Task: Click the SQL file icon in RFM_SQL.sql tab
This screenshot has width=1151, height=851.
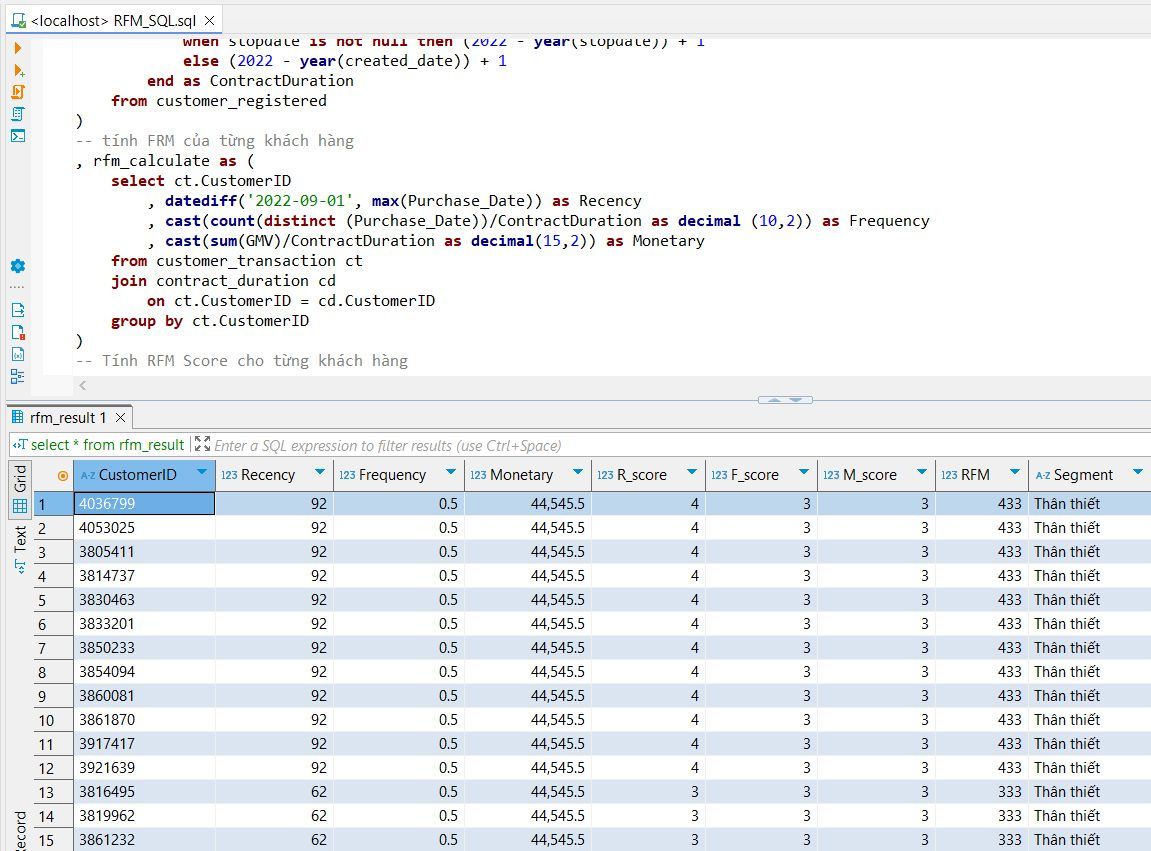Action: pyautogui.click(x=19, y=21)
